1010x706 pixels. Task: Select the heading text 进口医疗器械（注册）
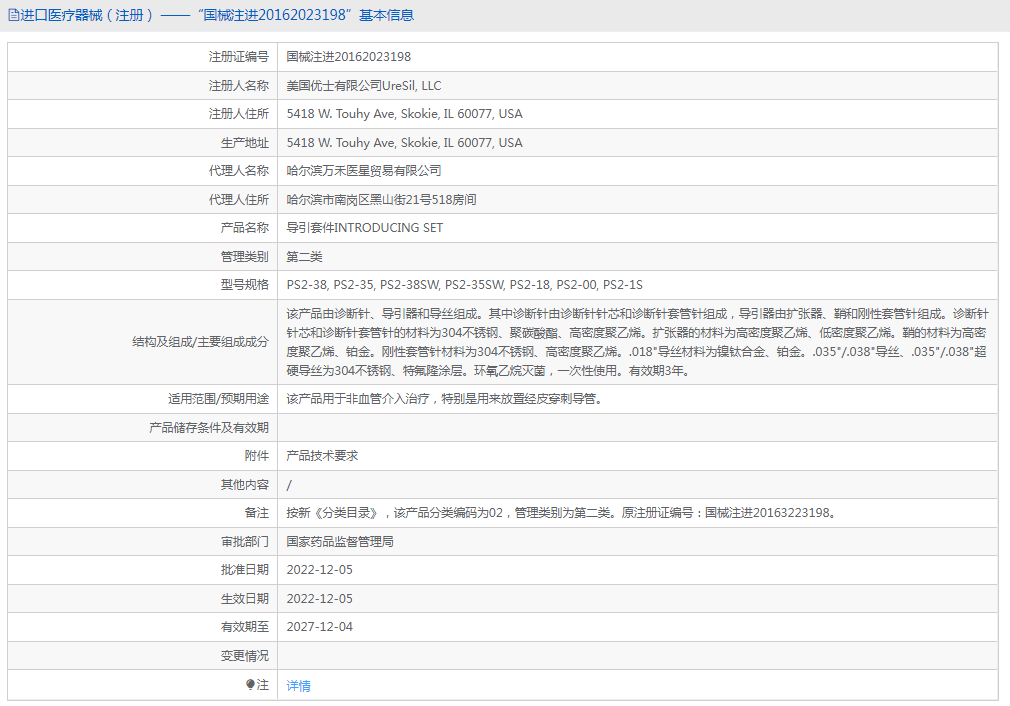[x=87, y=15]
